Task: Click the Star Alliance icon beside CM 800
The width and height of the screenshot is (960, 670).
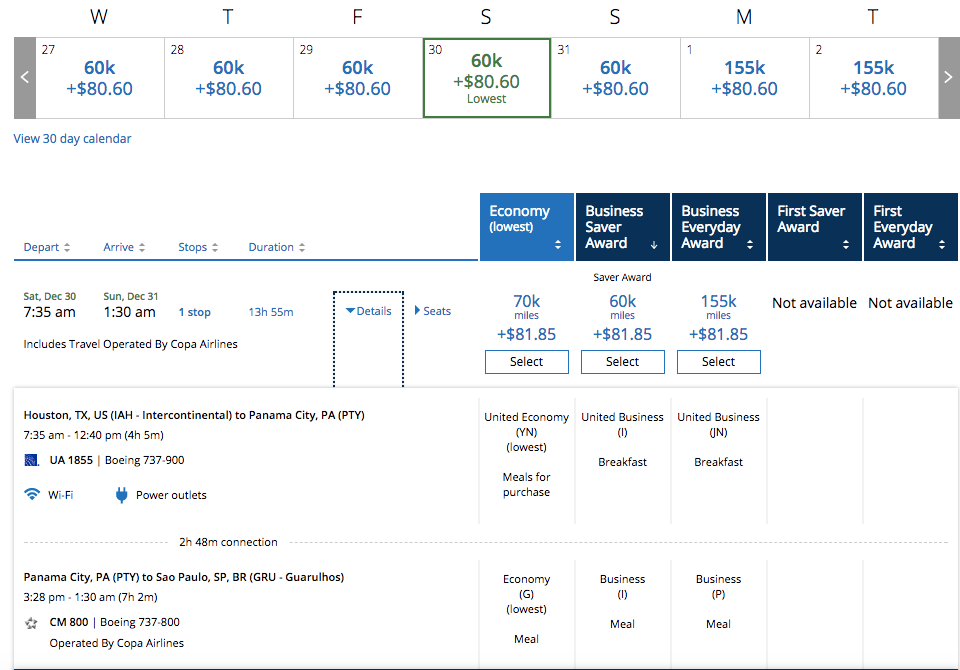Action: [x=32, y=622]
